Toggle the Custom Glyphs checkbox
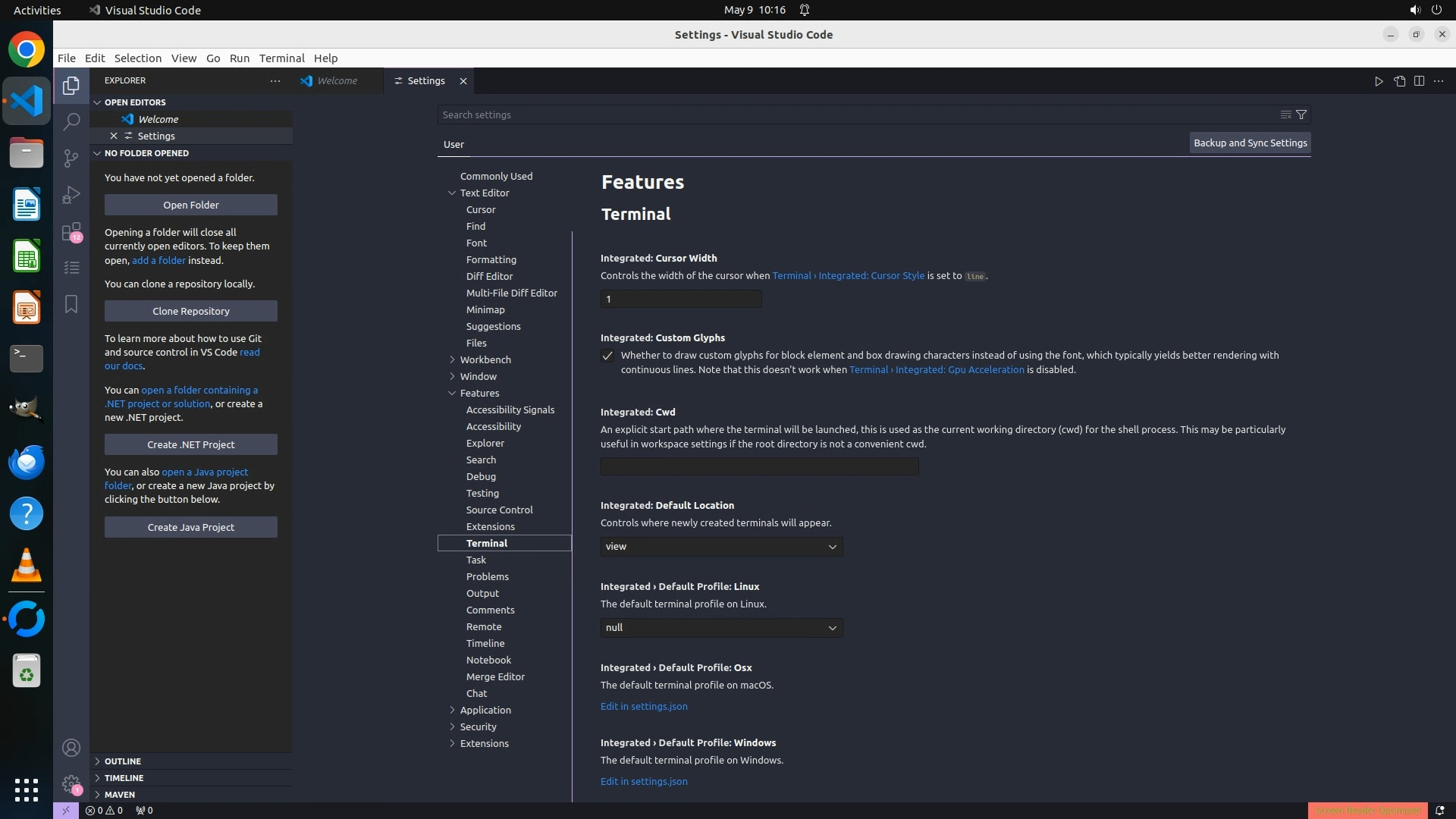 pos(607,356)
